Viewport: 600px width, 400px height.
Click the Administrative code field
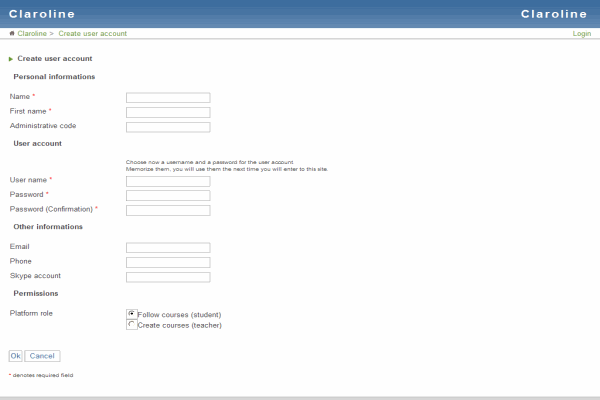[168, 127]
